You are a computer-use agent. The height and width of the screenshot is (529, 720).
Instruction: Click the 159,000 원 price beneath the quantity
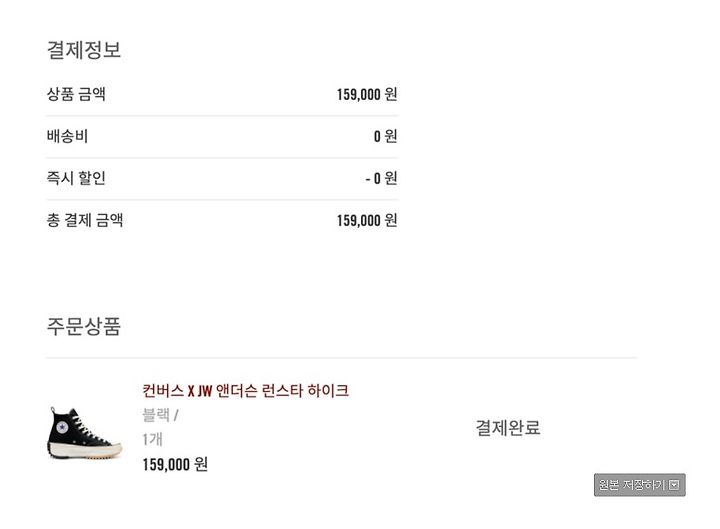[175, 464]
